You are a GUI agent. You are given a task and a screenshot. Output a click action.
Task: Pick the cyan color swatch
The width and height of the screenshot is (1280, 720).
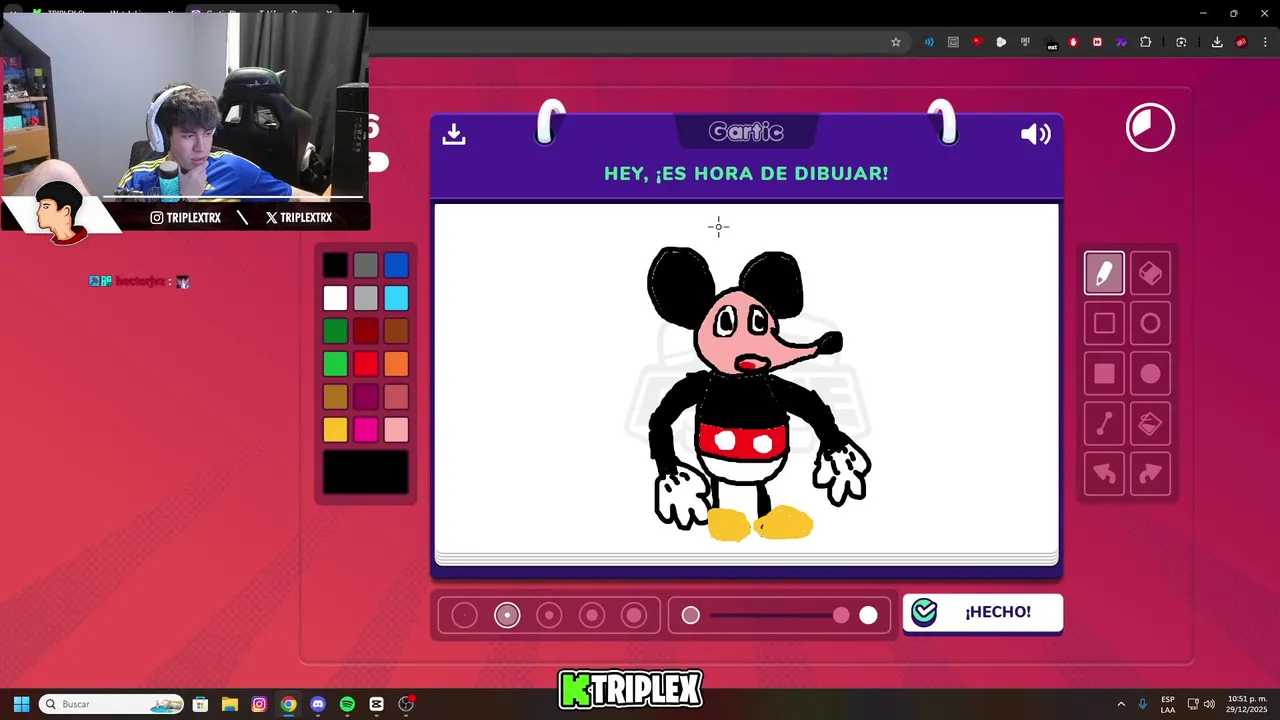pos(396,298)
